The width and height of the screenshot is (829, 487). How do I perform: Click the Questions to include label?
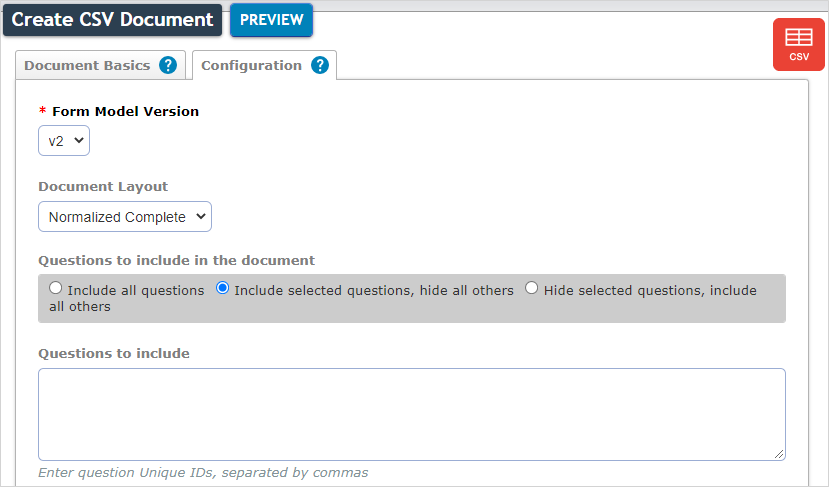coord(114,353)
